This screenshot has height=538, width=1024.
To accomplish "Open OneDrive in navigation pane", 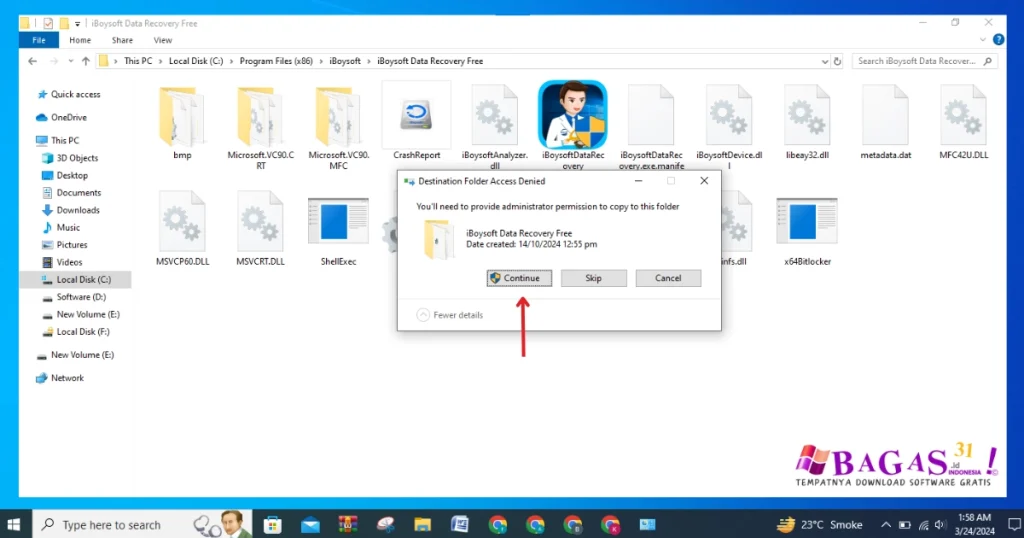I will [62, 118].
